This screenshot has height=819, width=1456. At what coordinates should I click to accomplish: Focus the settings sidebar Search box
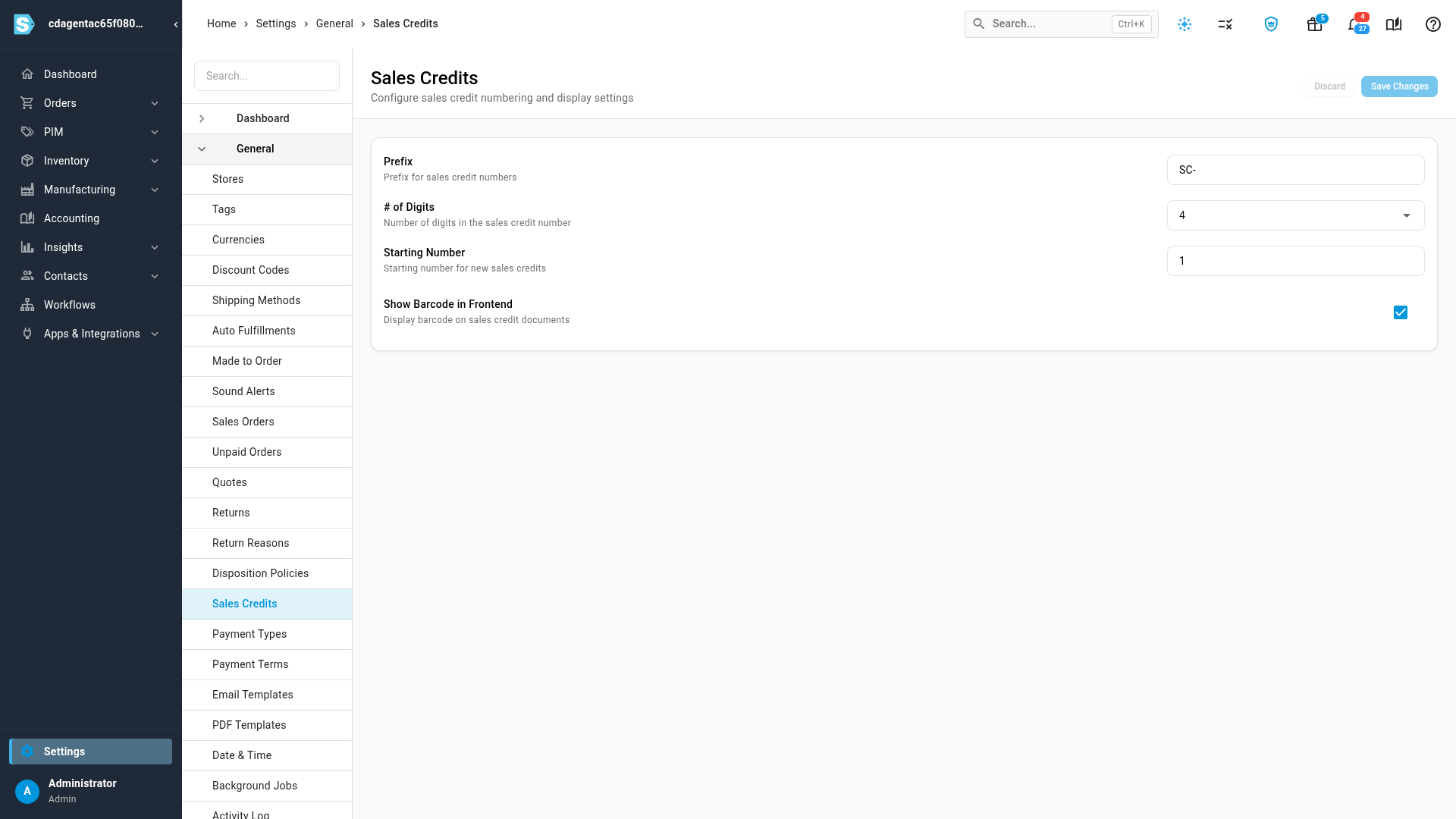click(267, 76)
